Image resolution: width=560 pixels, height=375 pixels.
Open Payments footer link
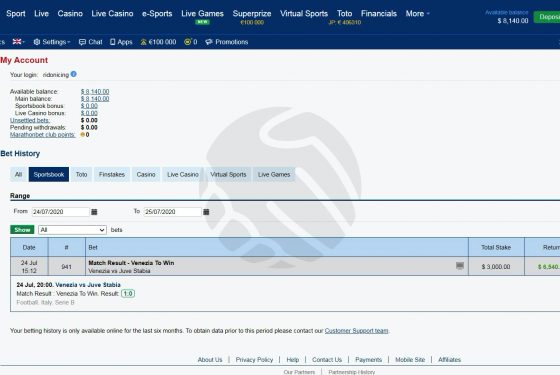point(369,360)
